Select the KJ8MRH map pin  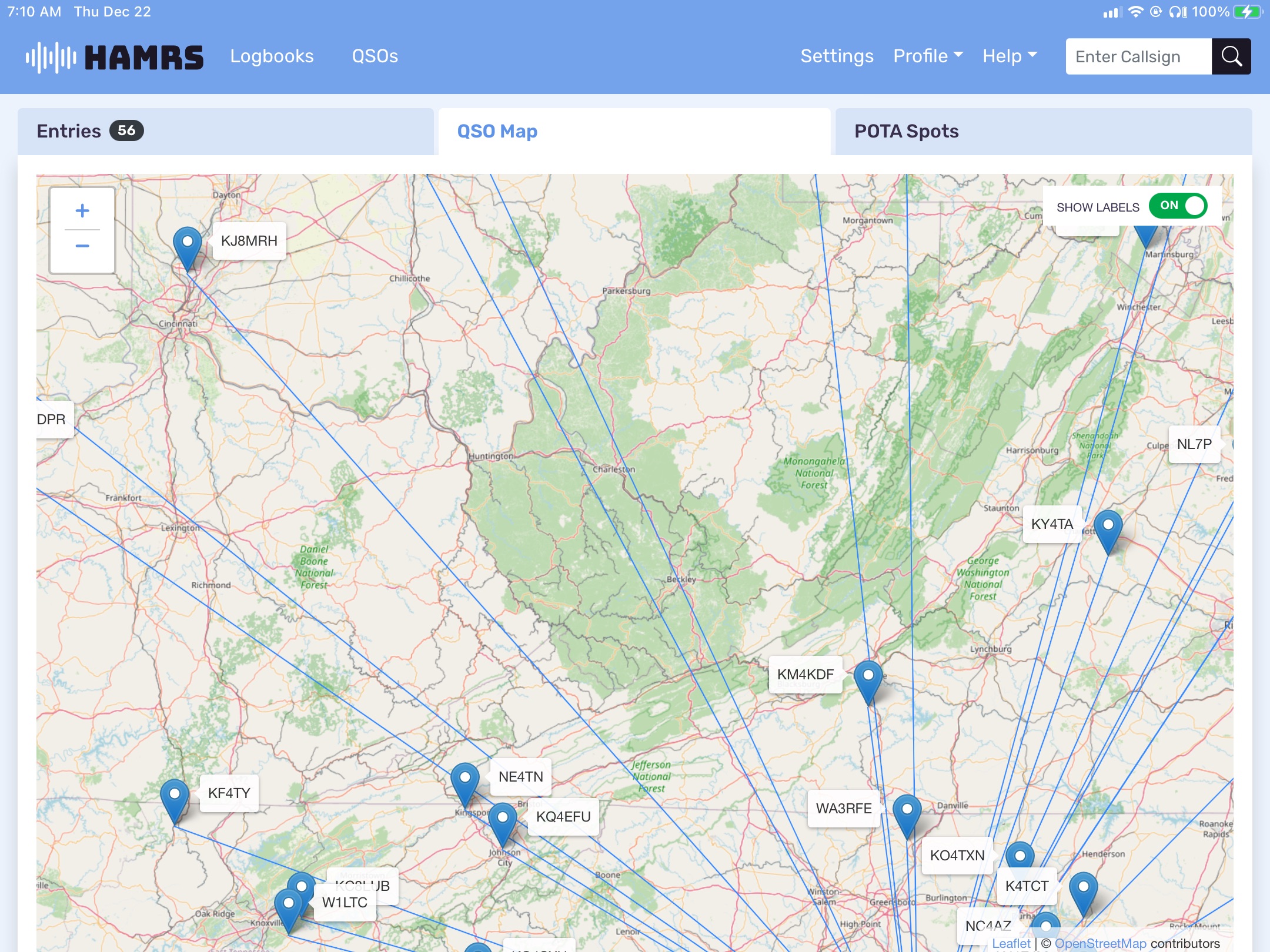pos(188,249)
